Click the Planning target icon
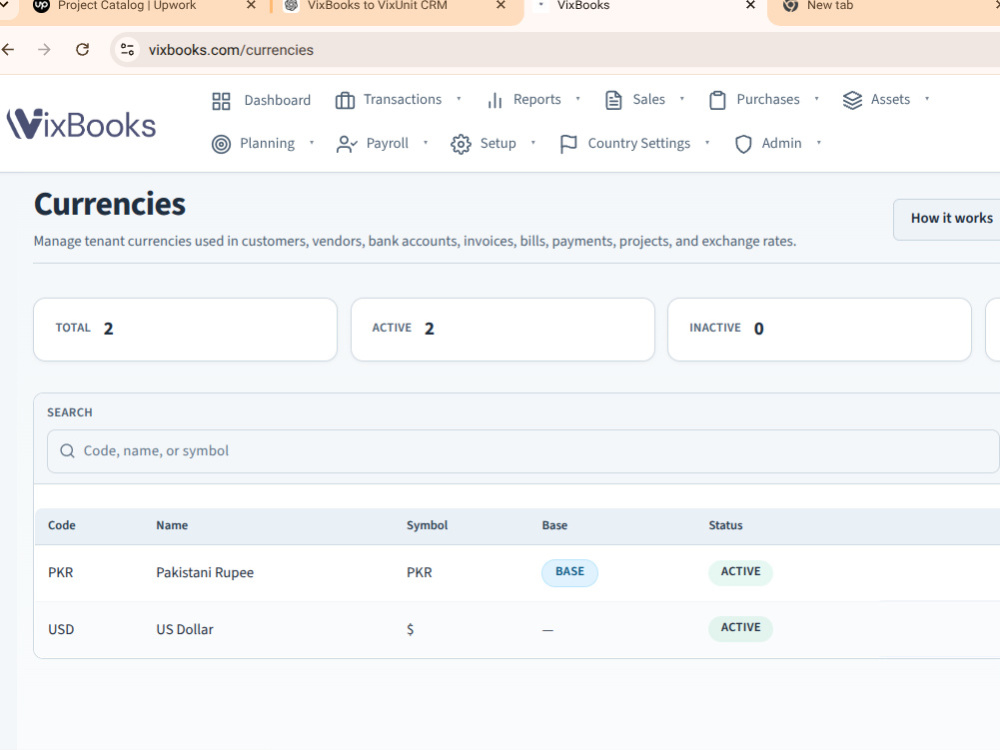The image size is (1000, 750). click(x=221, y=144)
